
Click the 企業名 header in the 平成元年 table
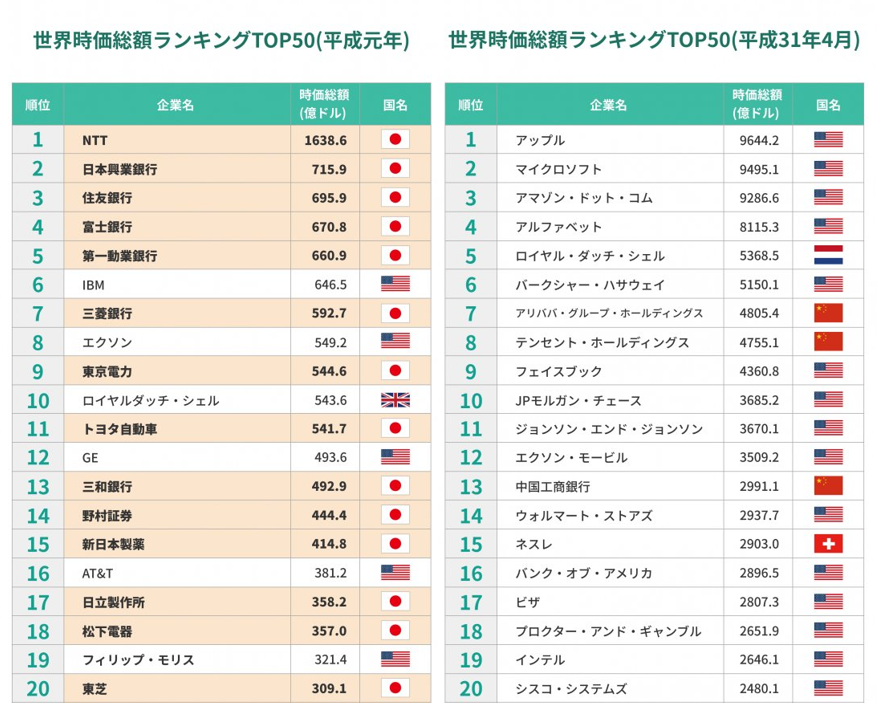tap(176, 105)
